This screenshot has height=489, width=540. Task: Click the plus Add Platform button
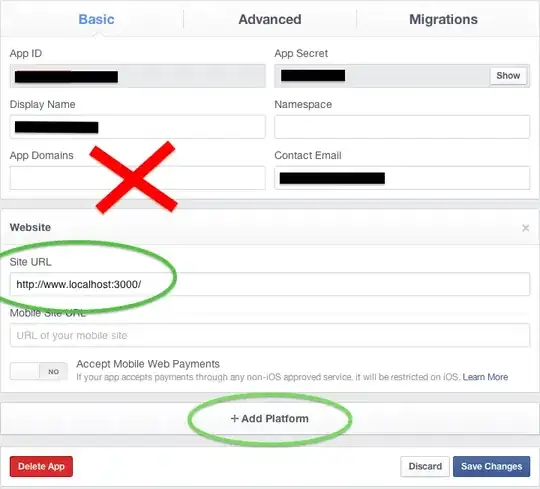270,418
